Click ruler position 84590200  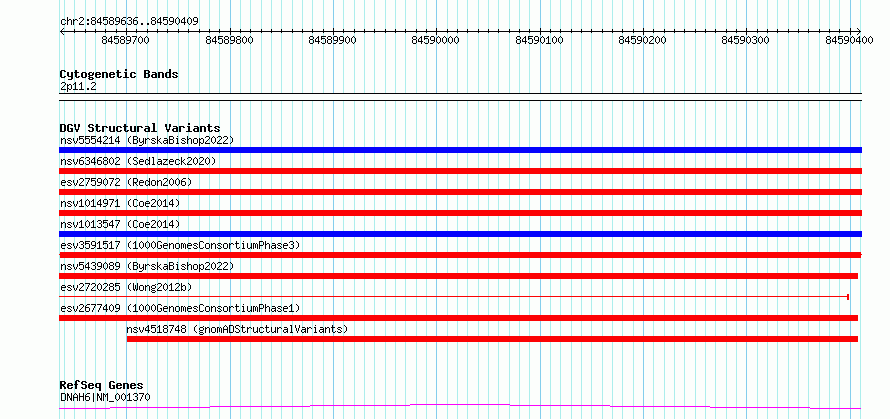pyautogui.click(x=643, y=40)
